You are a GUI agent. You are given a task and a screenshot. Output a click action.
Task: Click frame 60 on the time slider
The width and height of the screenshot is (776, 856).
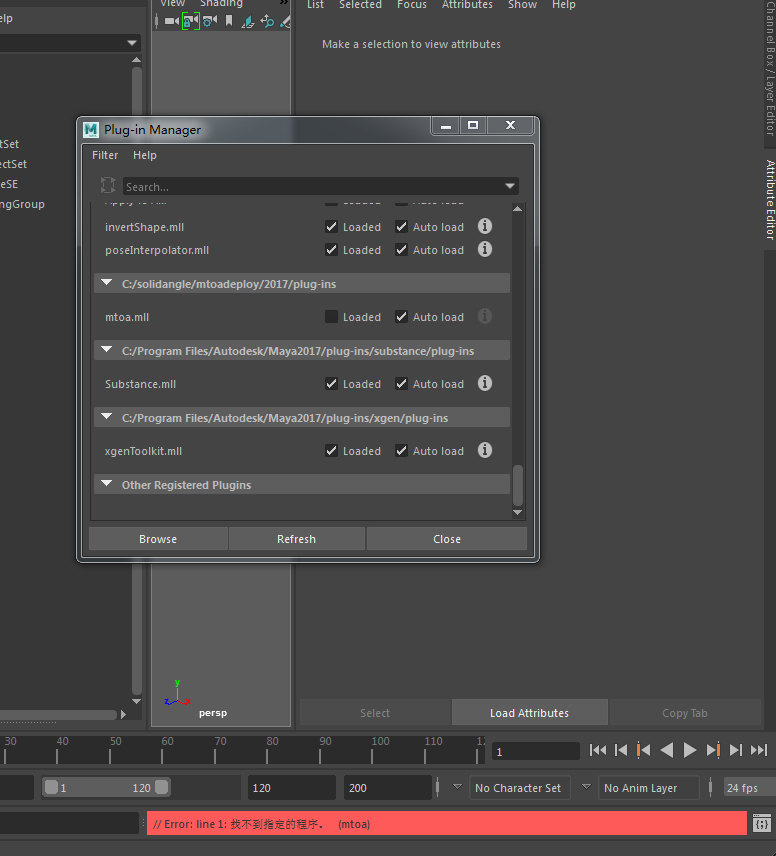162,749
